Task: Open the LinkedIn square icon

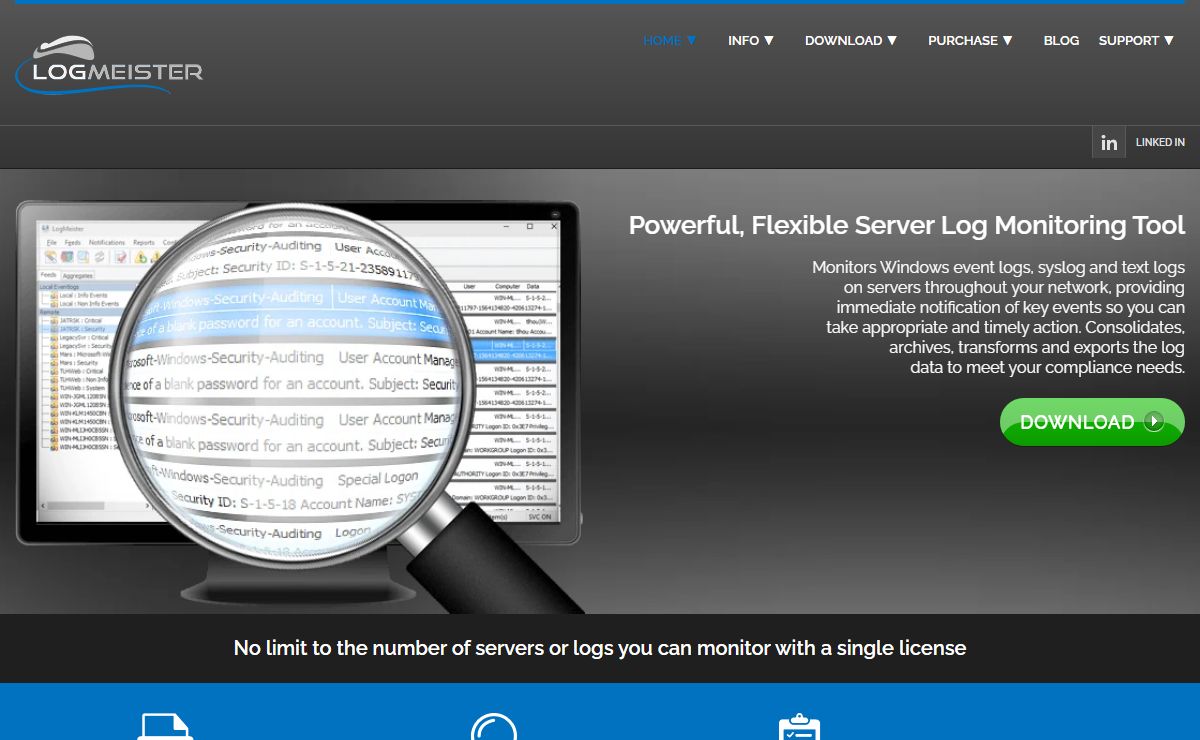Action: tap(1109, 142)
